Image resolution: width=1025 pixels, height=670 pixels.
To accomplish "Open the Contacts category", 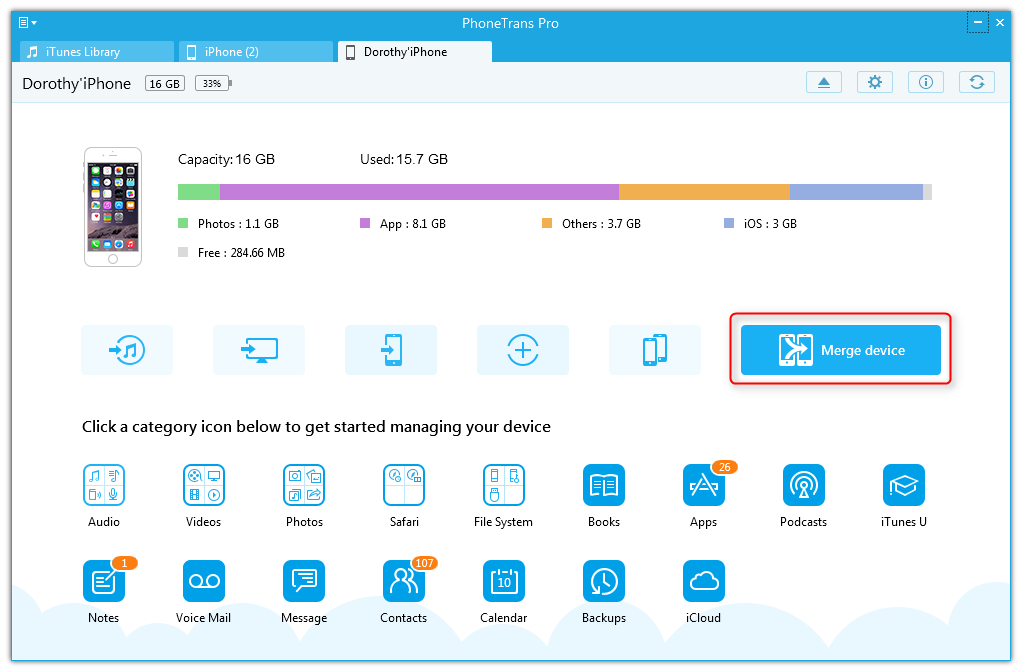I will (x=404, y=581).
